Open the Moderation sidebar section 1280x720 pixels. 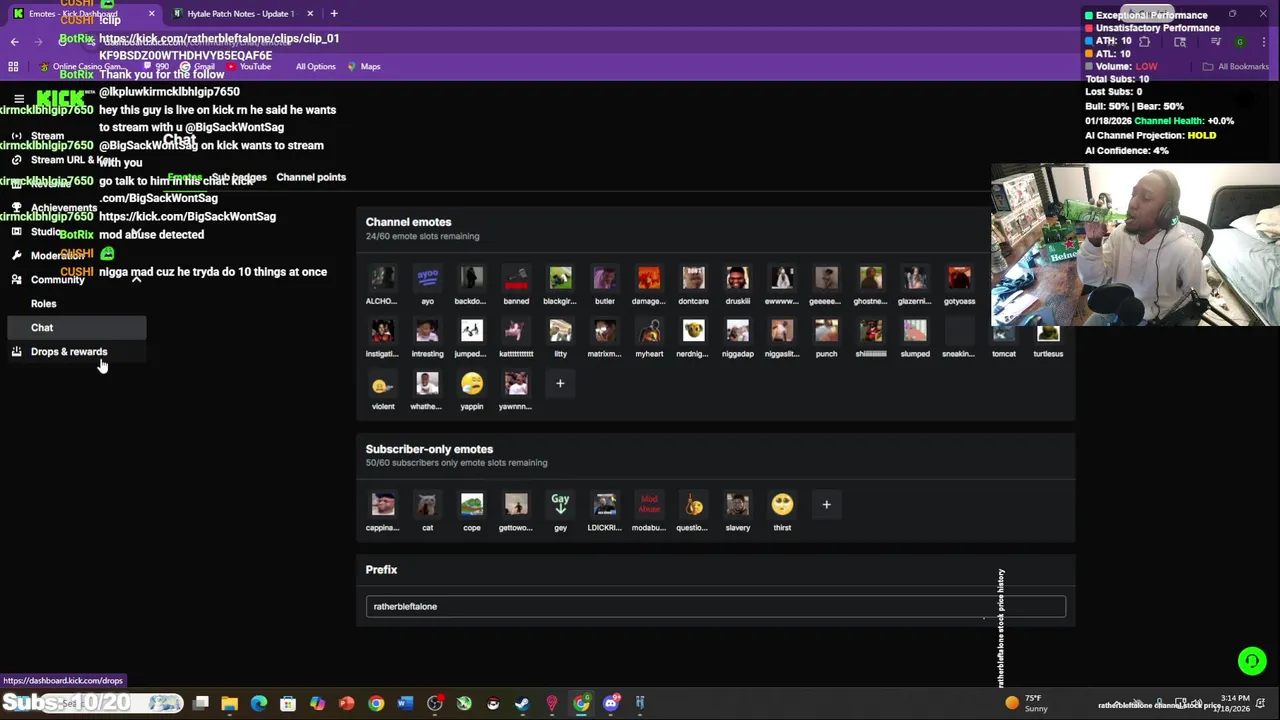pyautogui.click(x=57, y=256)
